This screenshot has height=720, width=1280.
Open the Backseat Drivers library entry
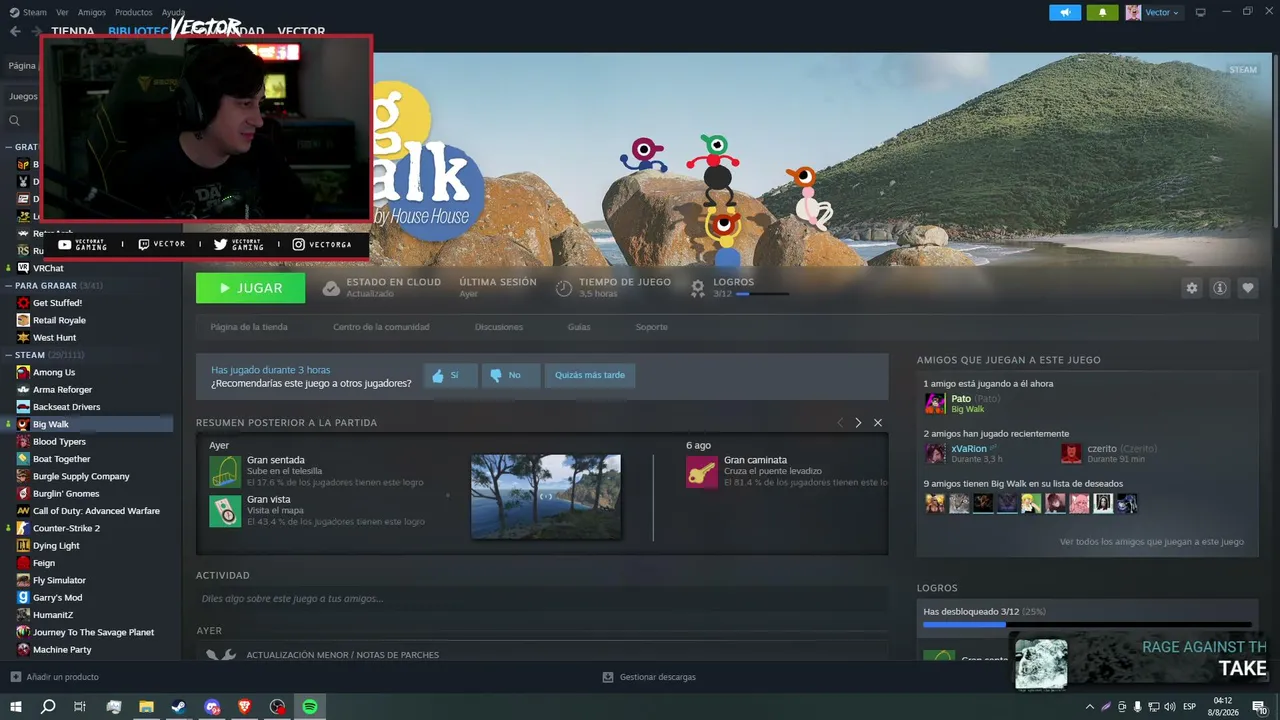pyautogui.click(x=66, y=407)
